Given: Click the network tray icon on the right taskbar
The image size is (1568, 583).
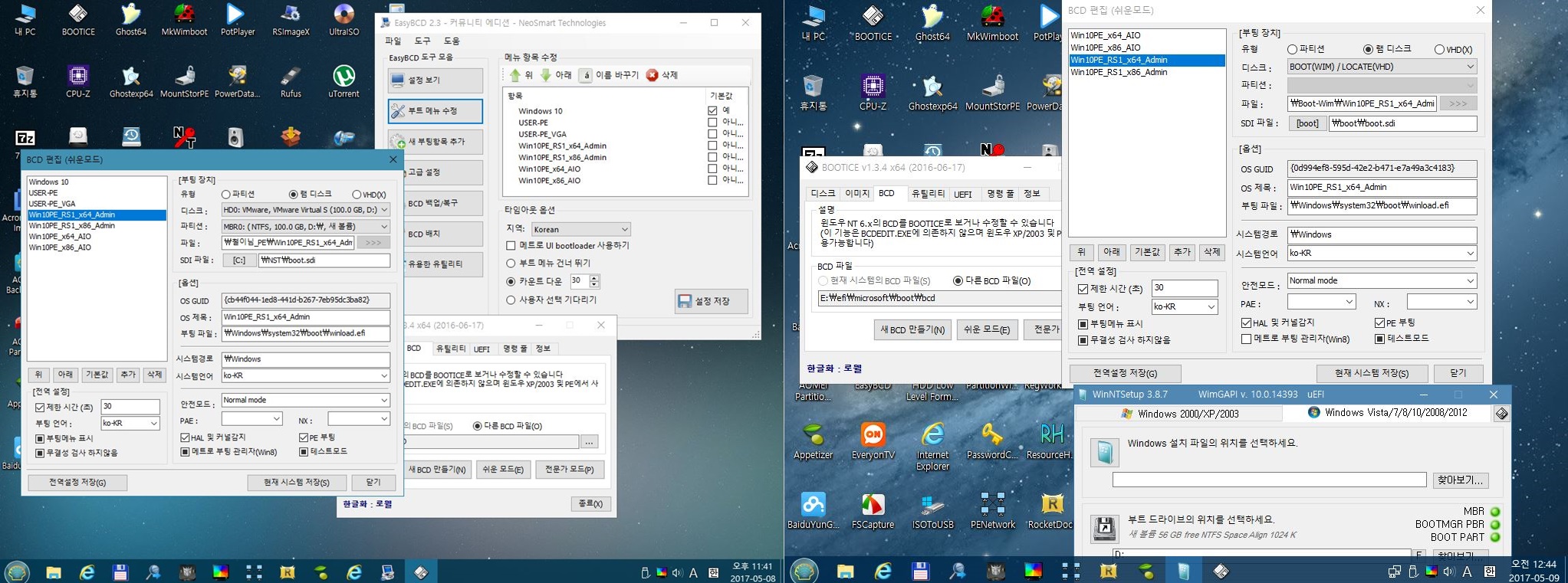Looking at the screenshot, I should click(1394, 572).
